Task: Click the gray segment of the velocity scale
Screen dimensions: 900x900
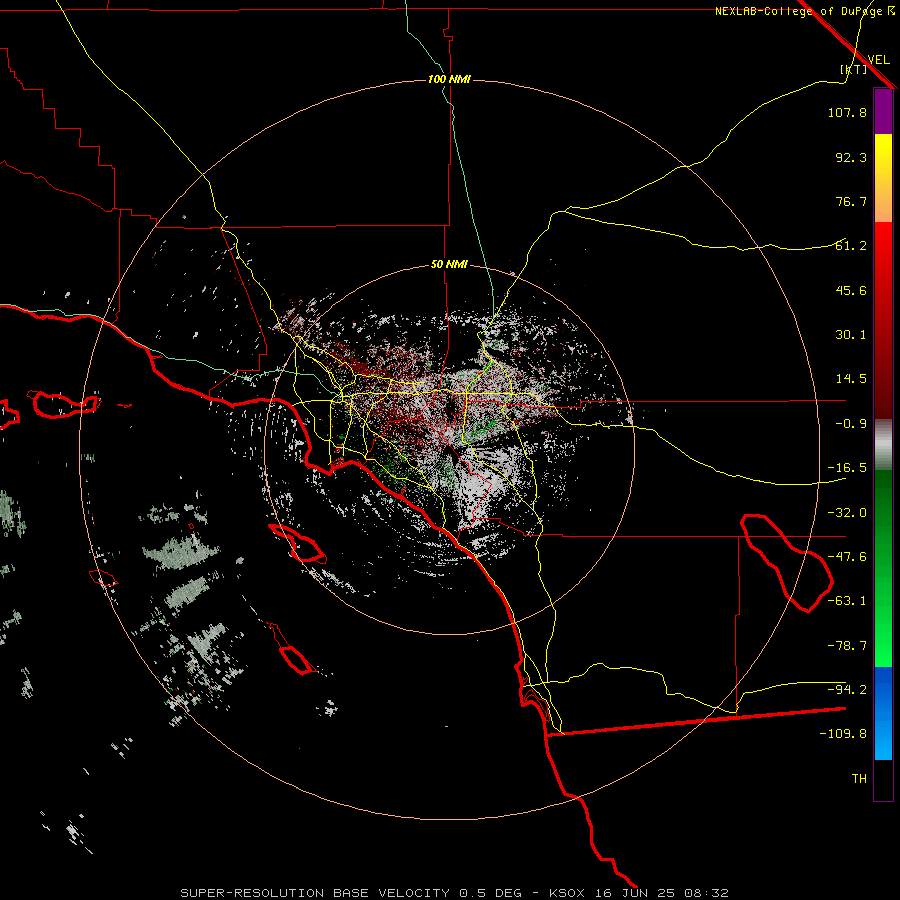Action: point(883,444)
